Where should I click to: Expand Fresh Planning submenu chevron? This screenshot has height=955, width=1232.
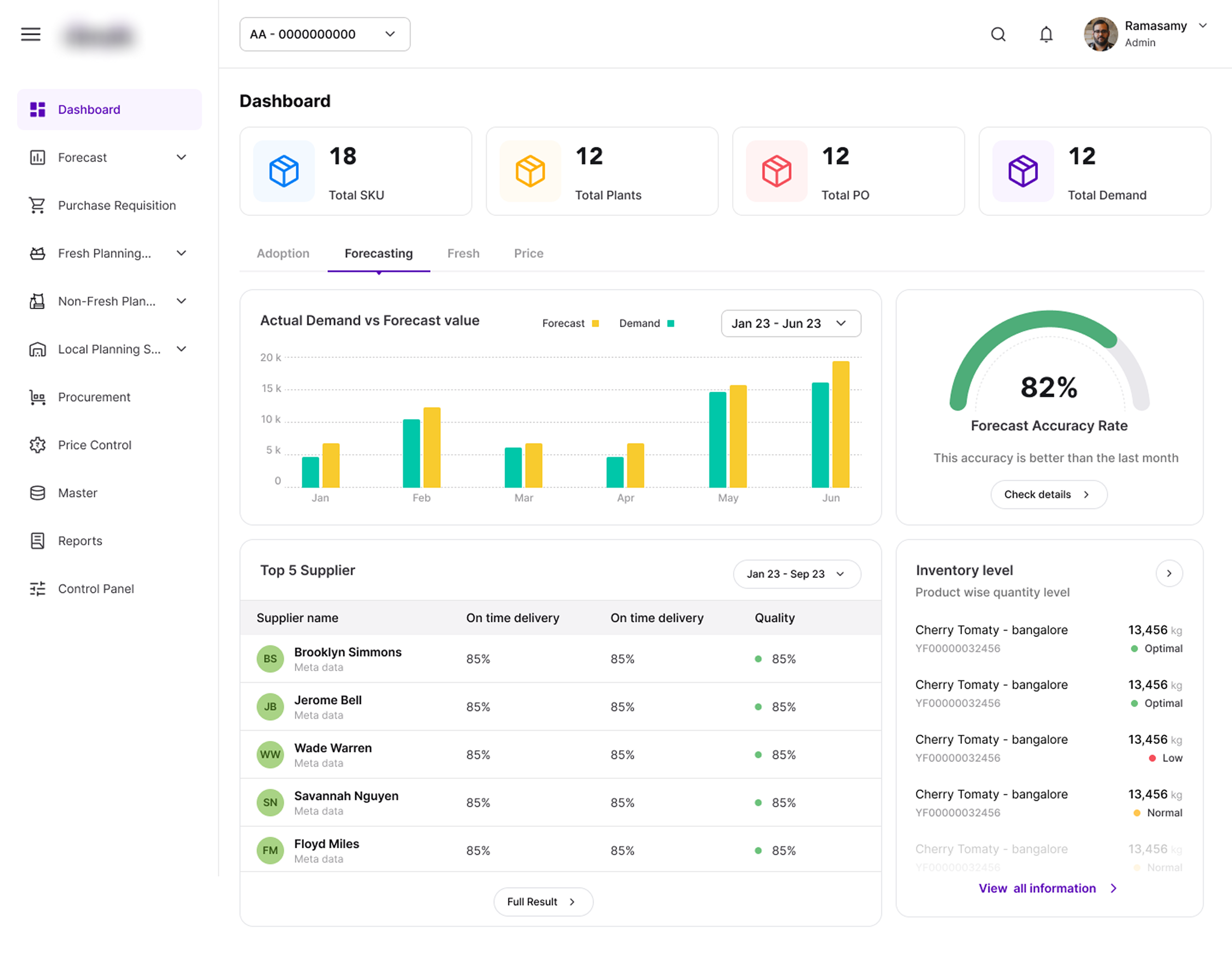tap(182, 253)
